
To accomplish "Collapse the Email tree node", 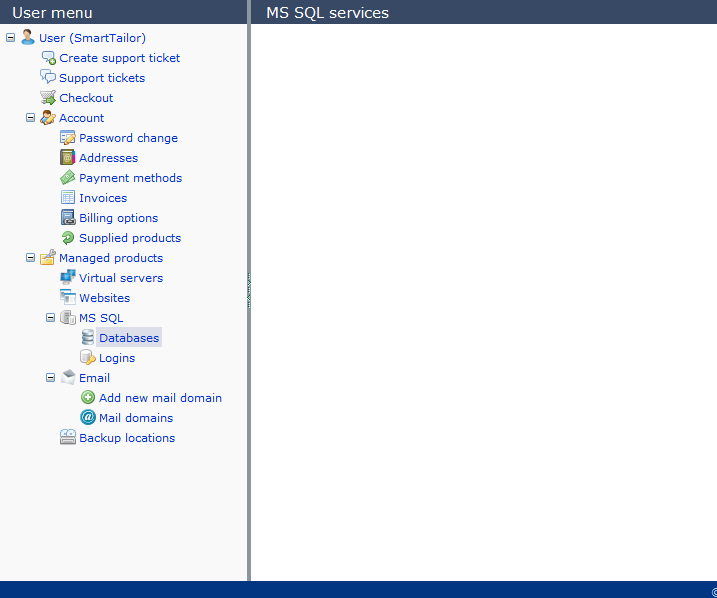I will click(x=50, y=378).
